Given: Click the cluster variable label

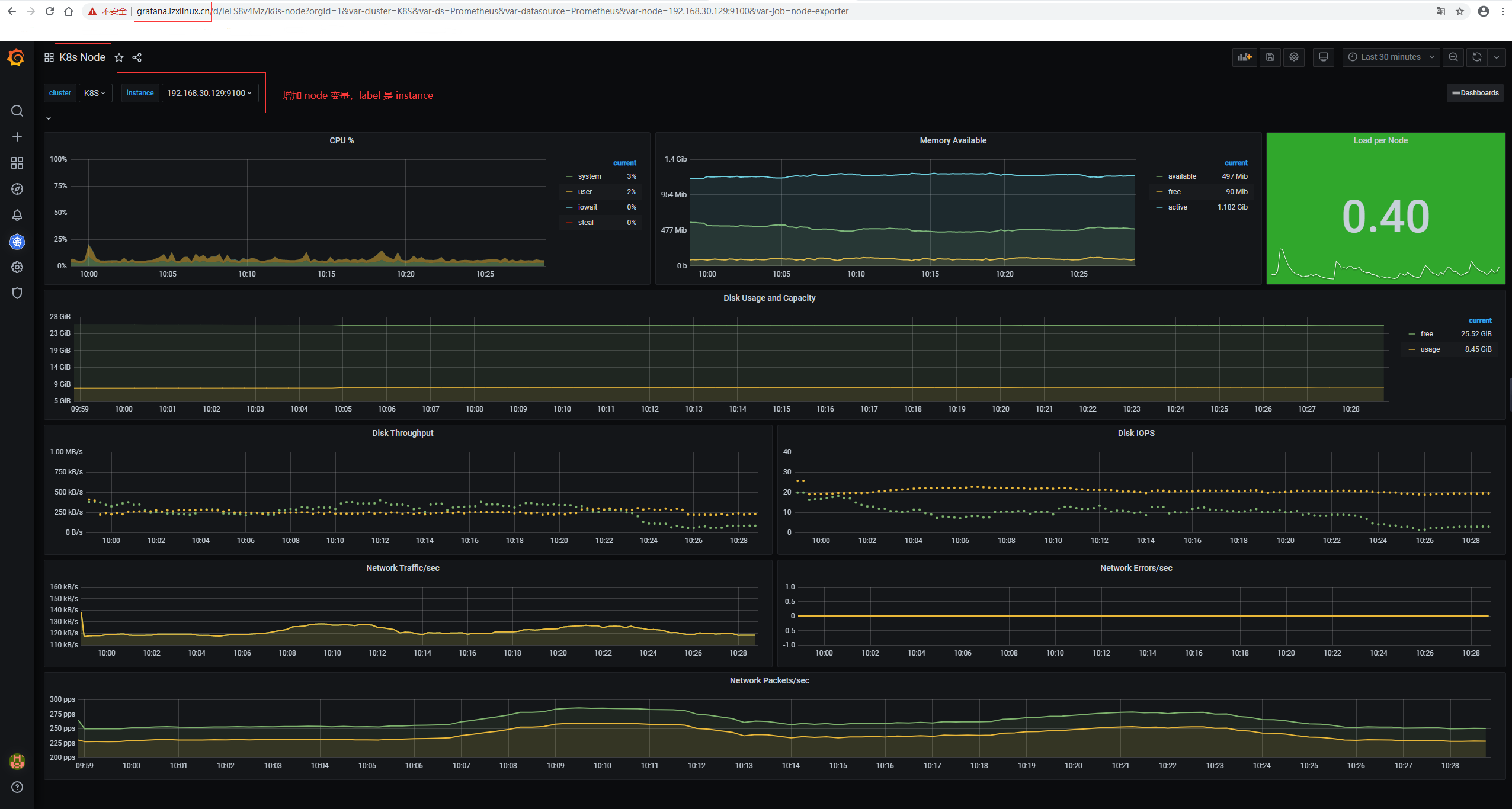Looking at the screenshot, I should click(60, 93).
